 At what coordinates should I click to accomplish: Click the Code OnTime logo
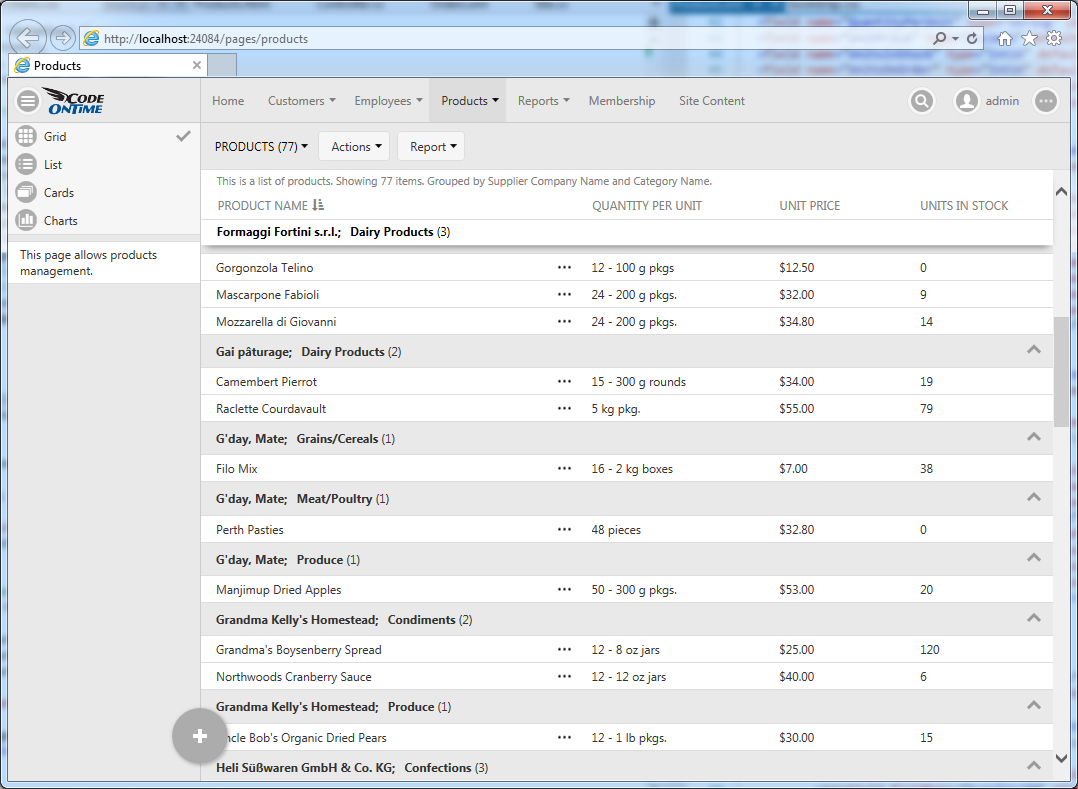pos(74,100)
